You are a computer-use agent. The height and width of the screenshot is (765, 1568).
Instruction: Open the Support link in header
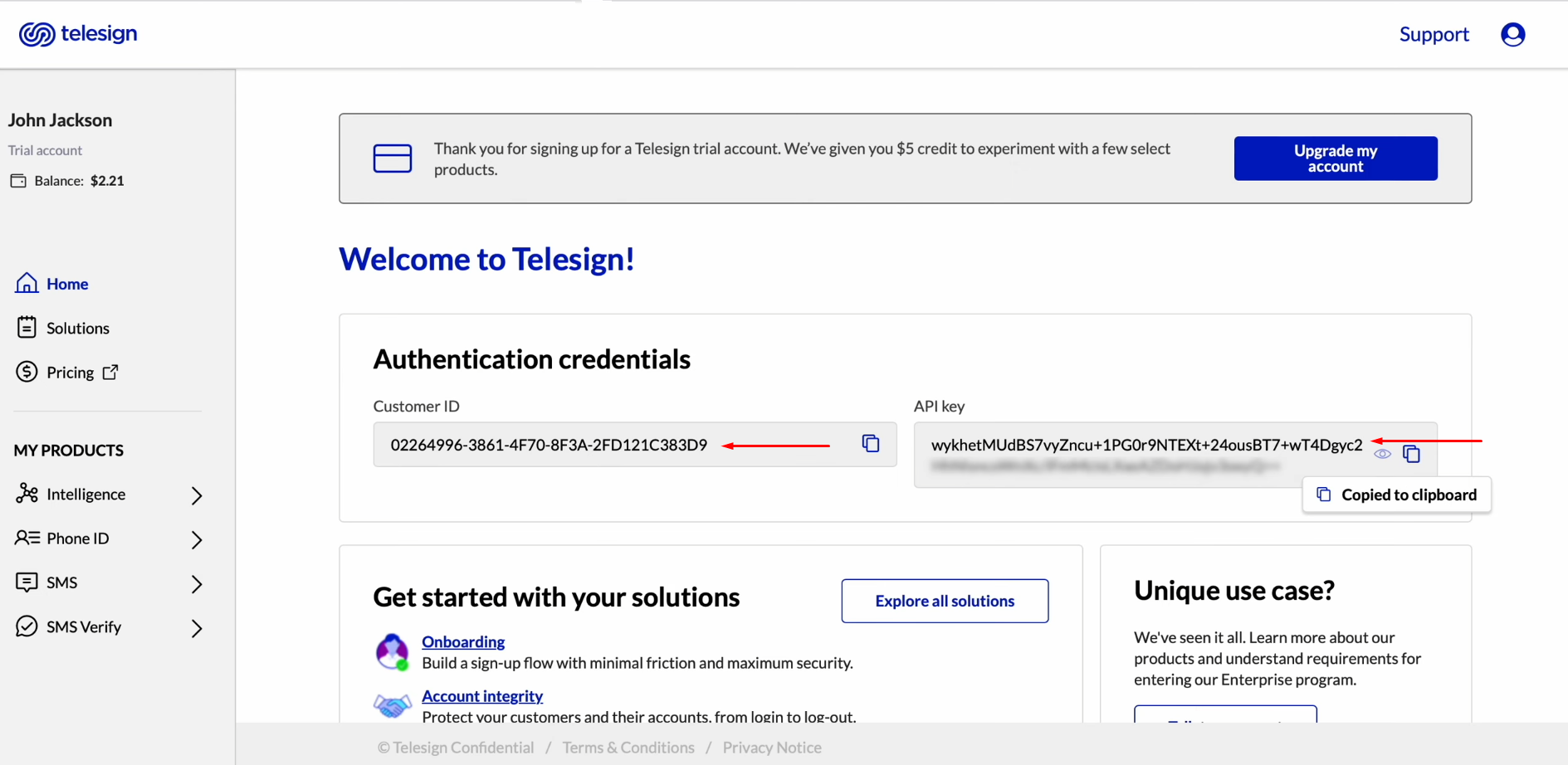click(x=1434, y=35)
